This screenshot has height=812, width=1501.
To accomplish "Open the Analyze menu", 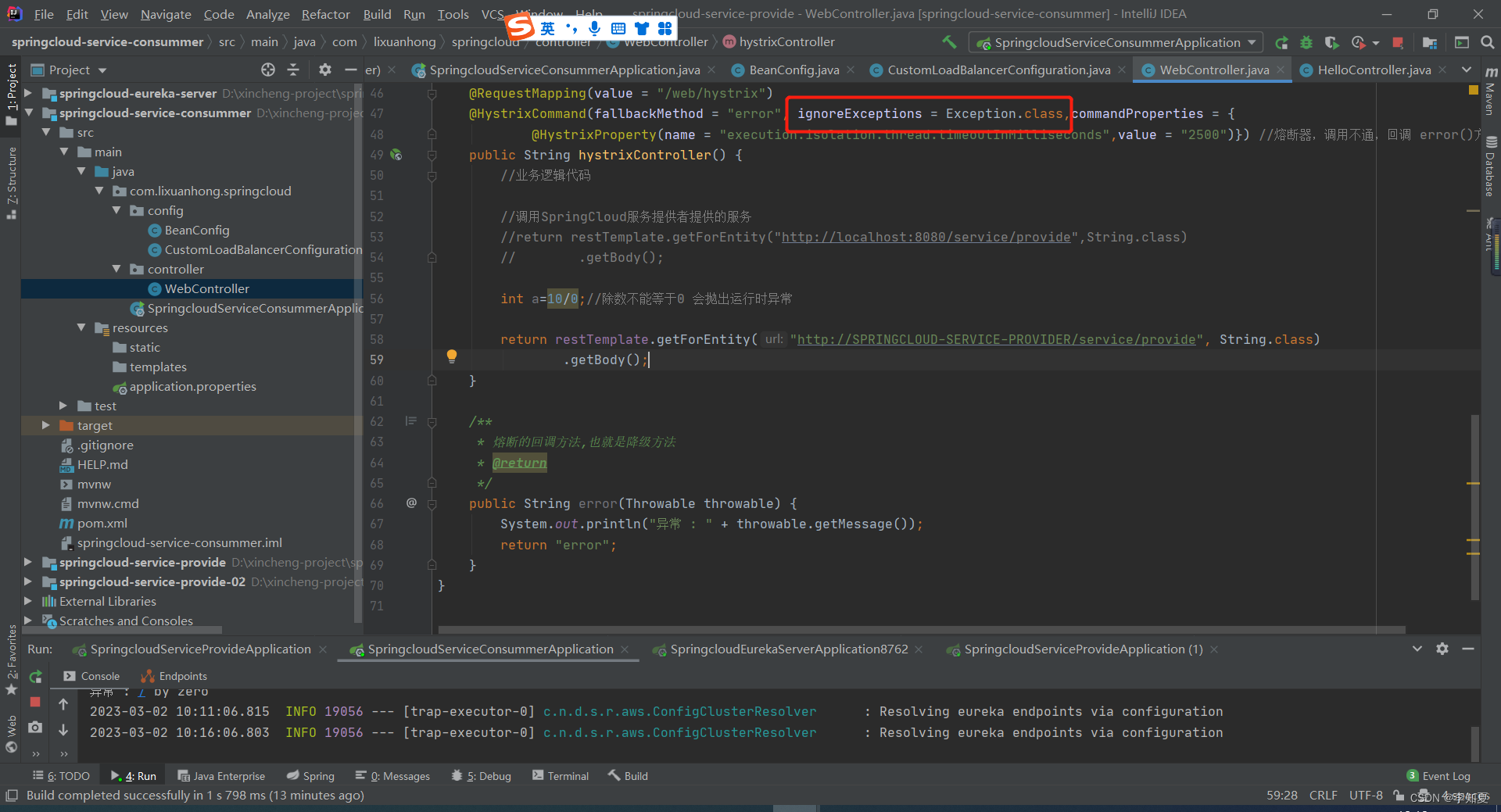I will 267,14.
